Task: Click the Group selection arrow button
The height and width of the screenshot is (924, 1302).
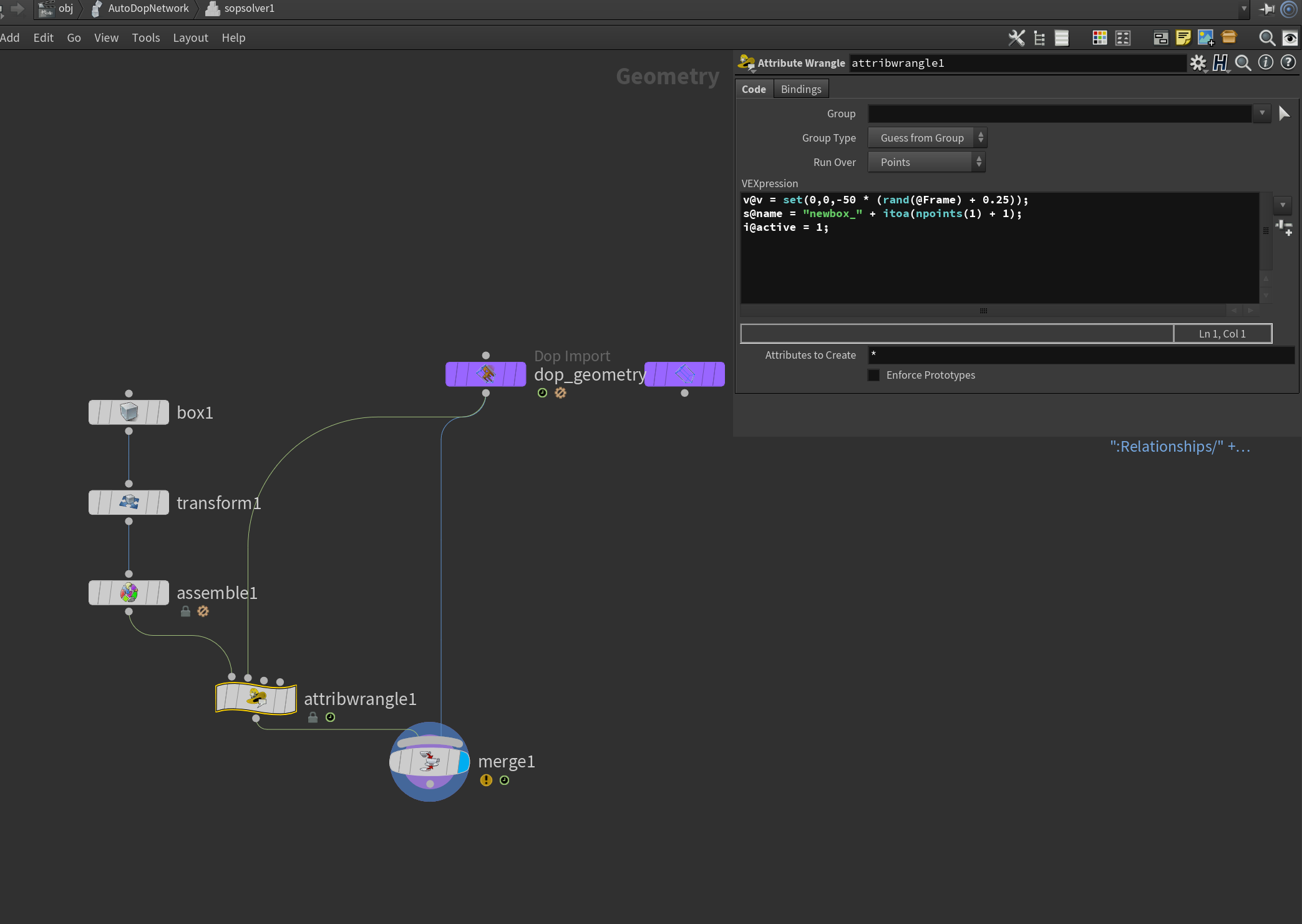Action: click(1284, 114)
